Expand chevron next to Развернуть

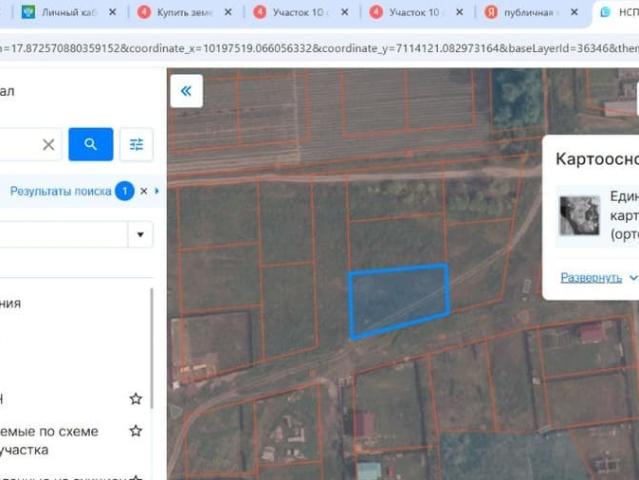pos(633,277)
